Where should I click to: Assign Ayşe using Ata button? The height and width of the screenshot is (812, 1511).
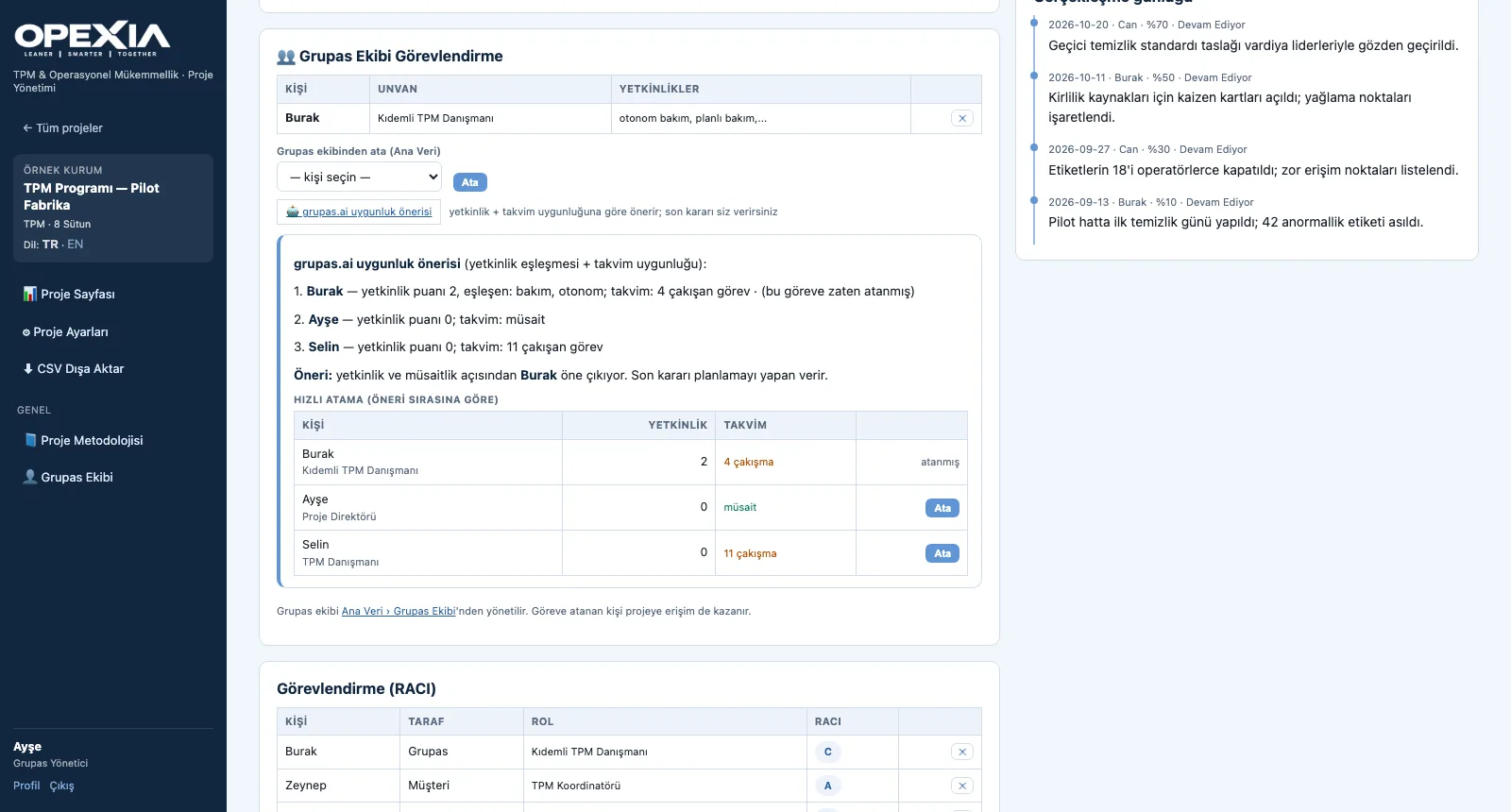tap(942, 508)
